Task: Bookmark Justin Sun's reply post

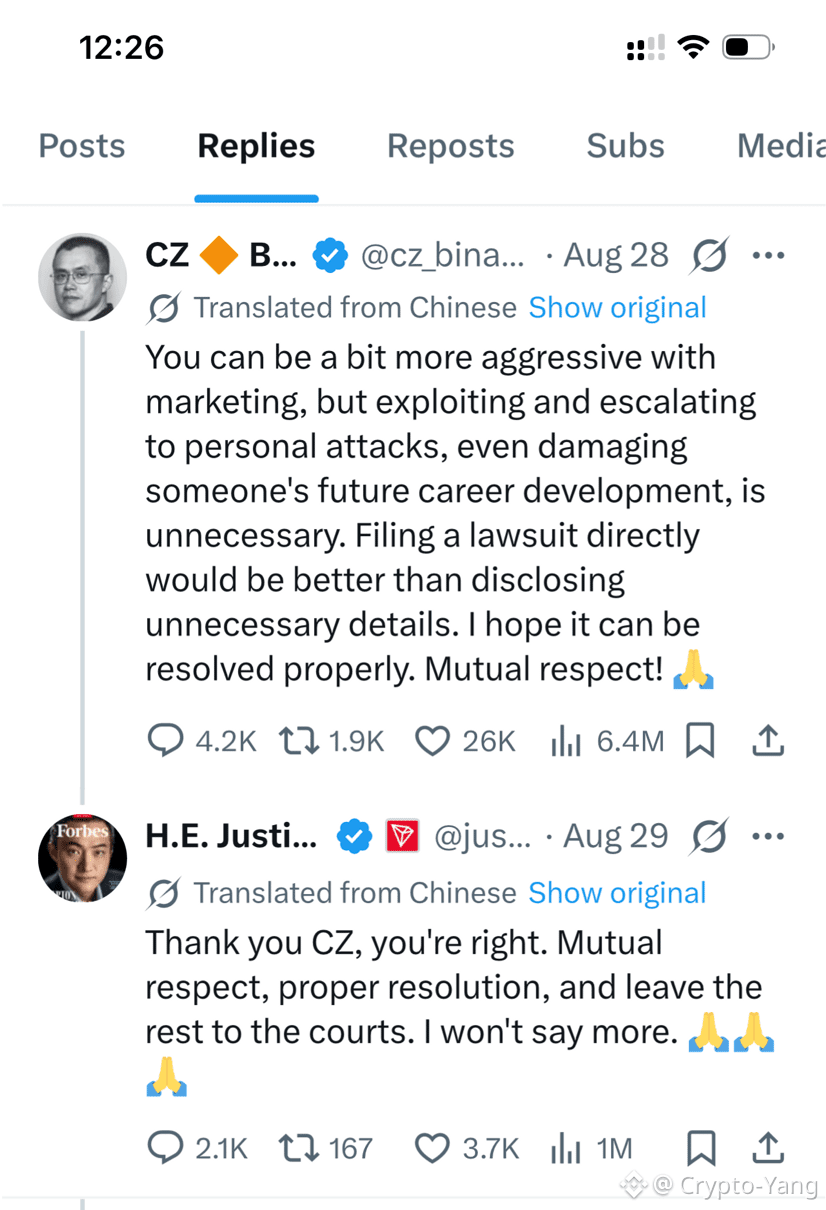Action: coord(701,1148)
